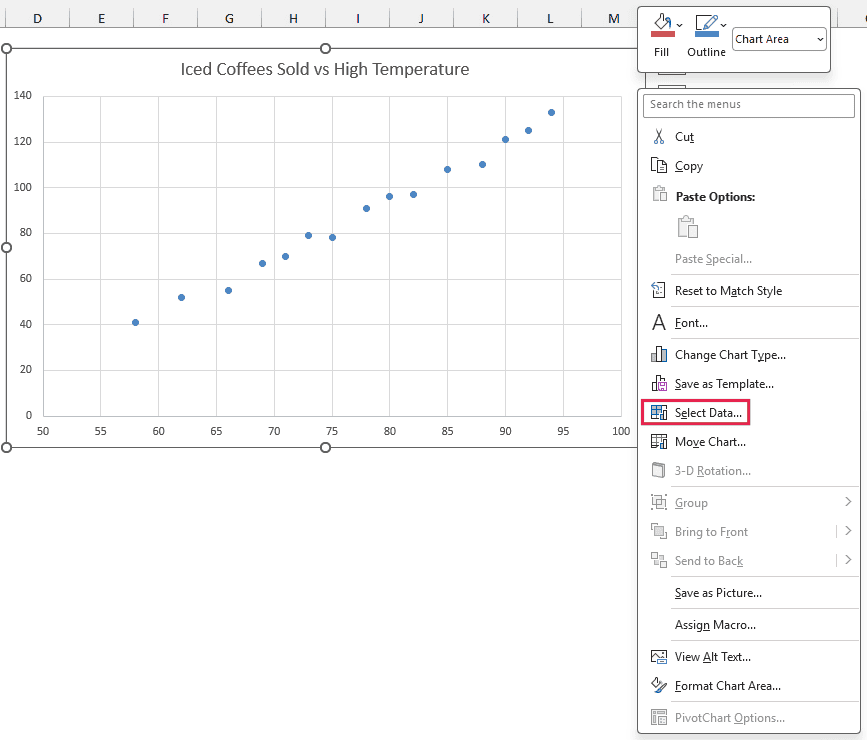867x740 pixels.
Task: Click the Font letter A icon
Action: tap(659, 322)
